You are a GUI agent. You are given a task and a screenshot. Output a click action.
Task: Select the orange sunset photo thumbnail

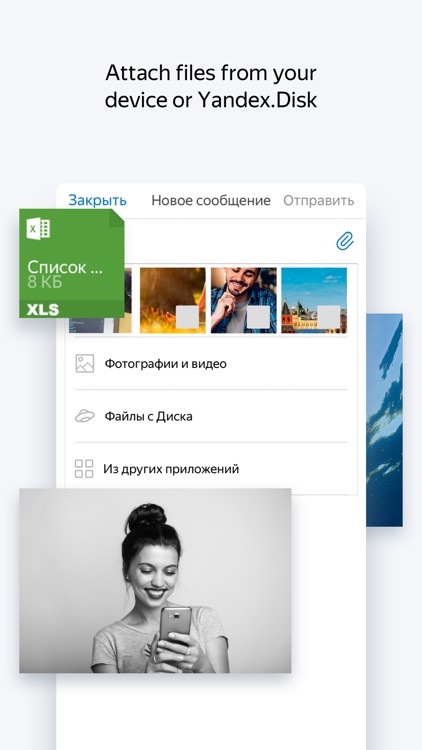(173, 300)
